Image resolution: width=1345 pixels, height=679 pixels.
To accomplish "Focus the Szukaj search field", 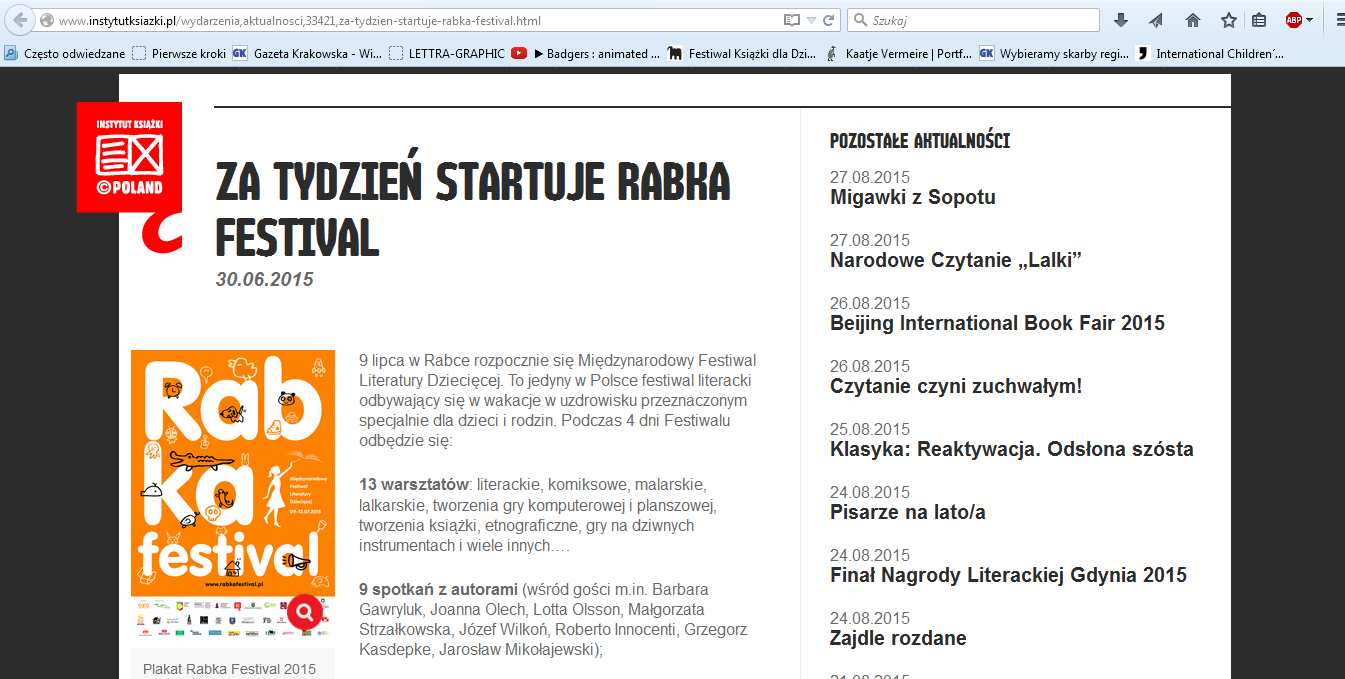I will tap(973, 20).
